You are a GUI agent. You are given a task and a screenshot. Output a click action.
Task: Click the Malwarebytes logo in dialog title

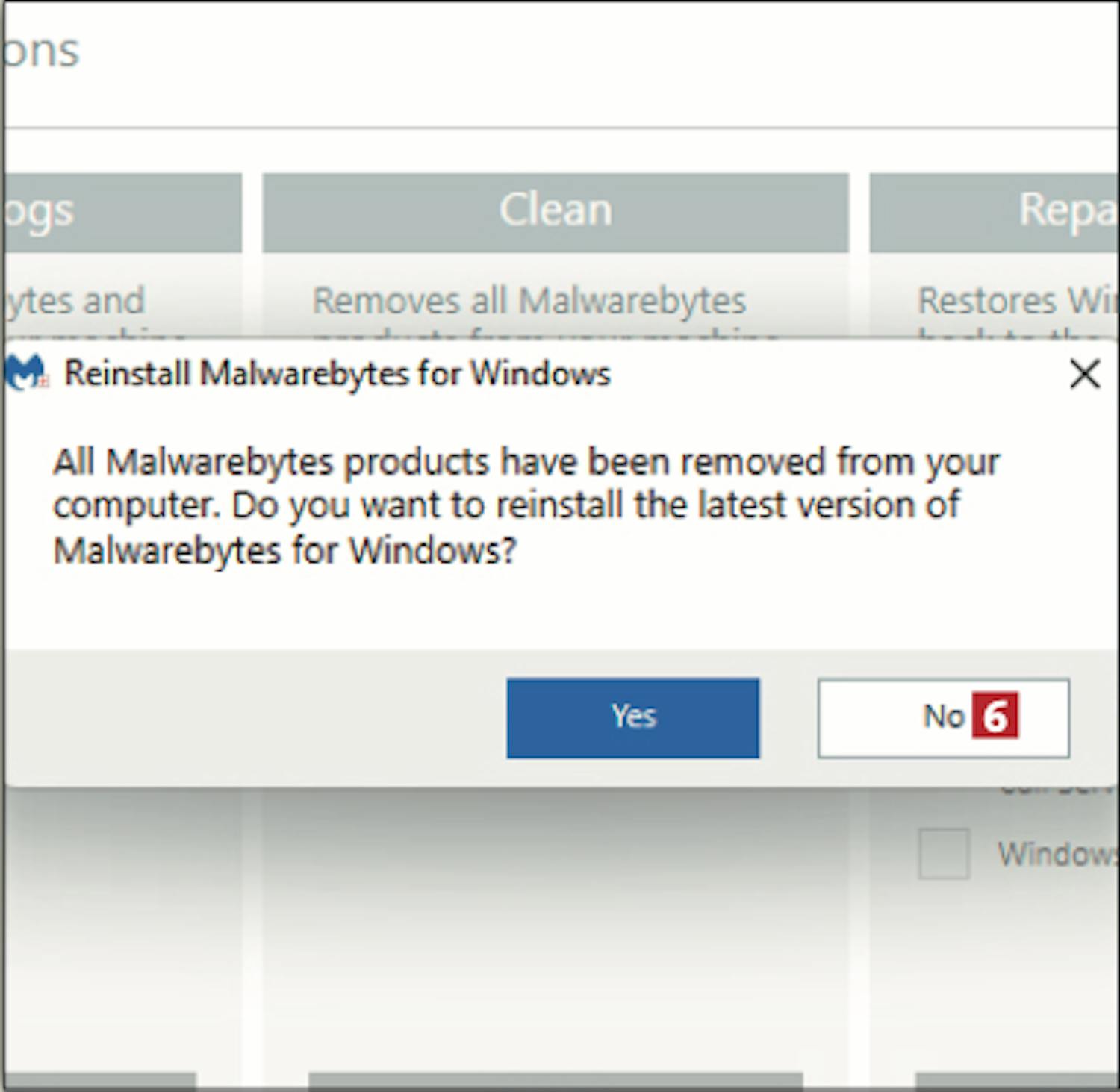pos(25,372)
